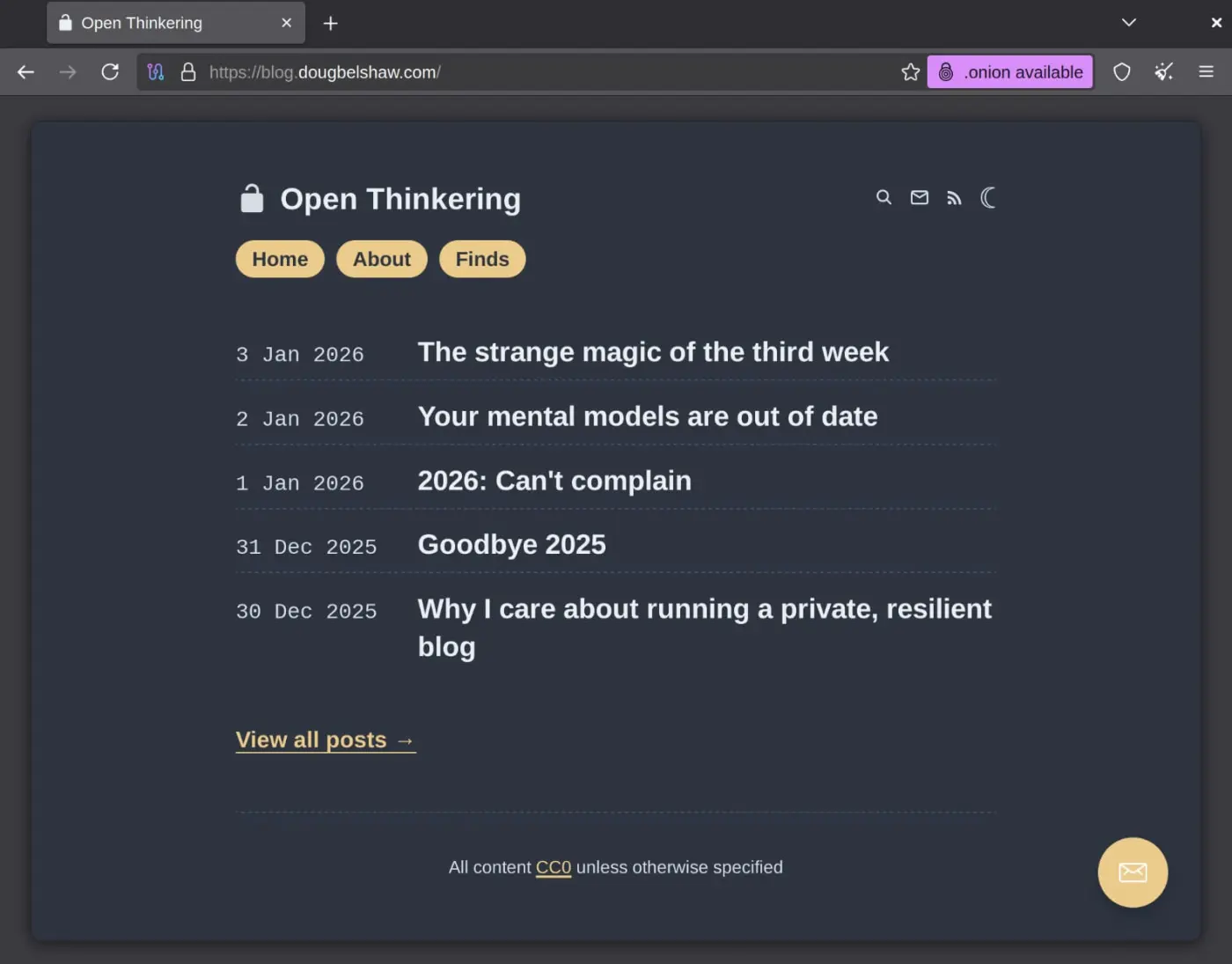Open the Tor circuit display icon

(x=156, y=72)
